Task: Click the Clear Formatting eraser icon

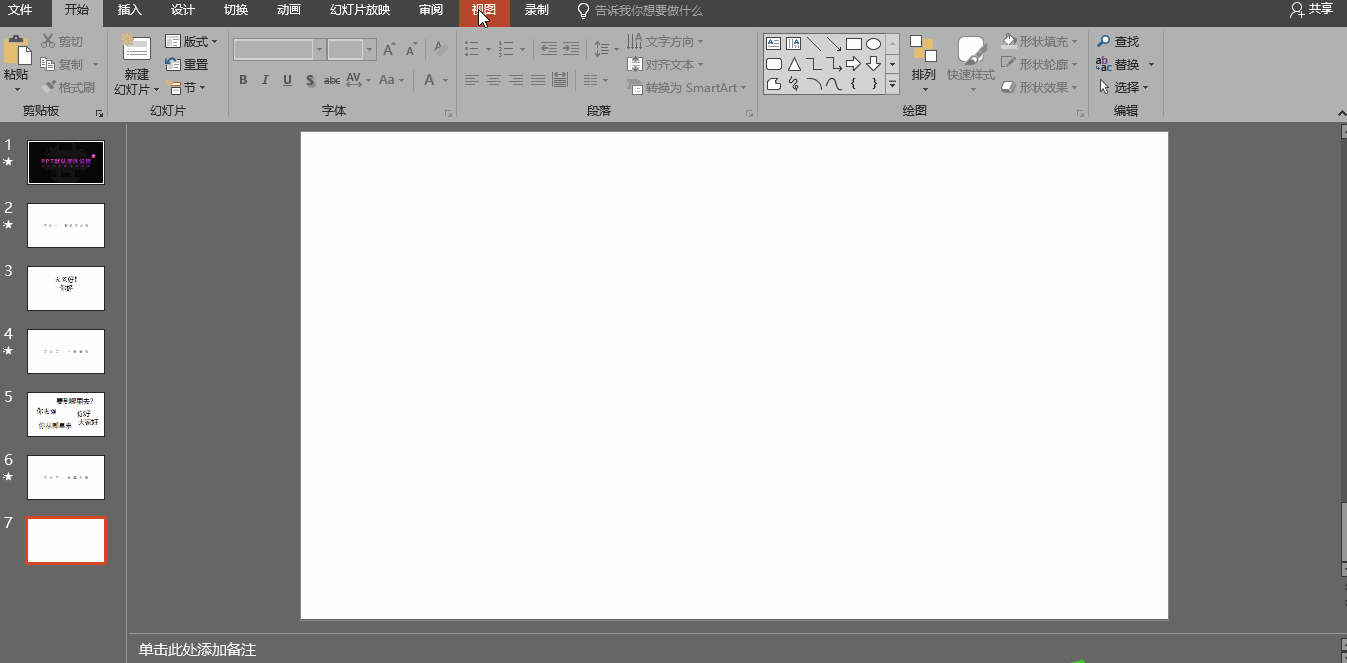Action: [440, 49]
